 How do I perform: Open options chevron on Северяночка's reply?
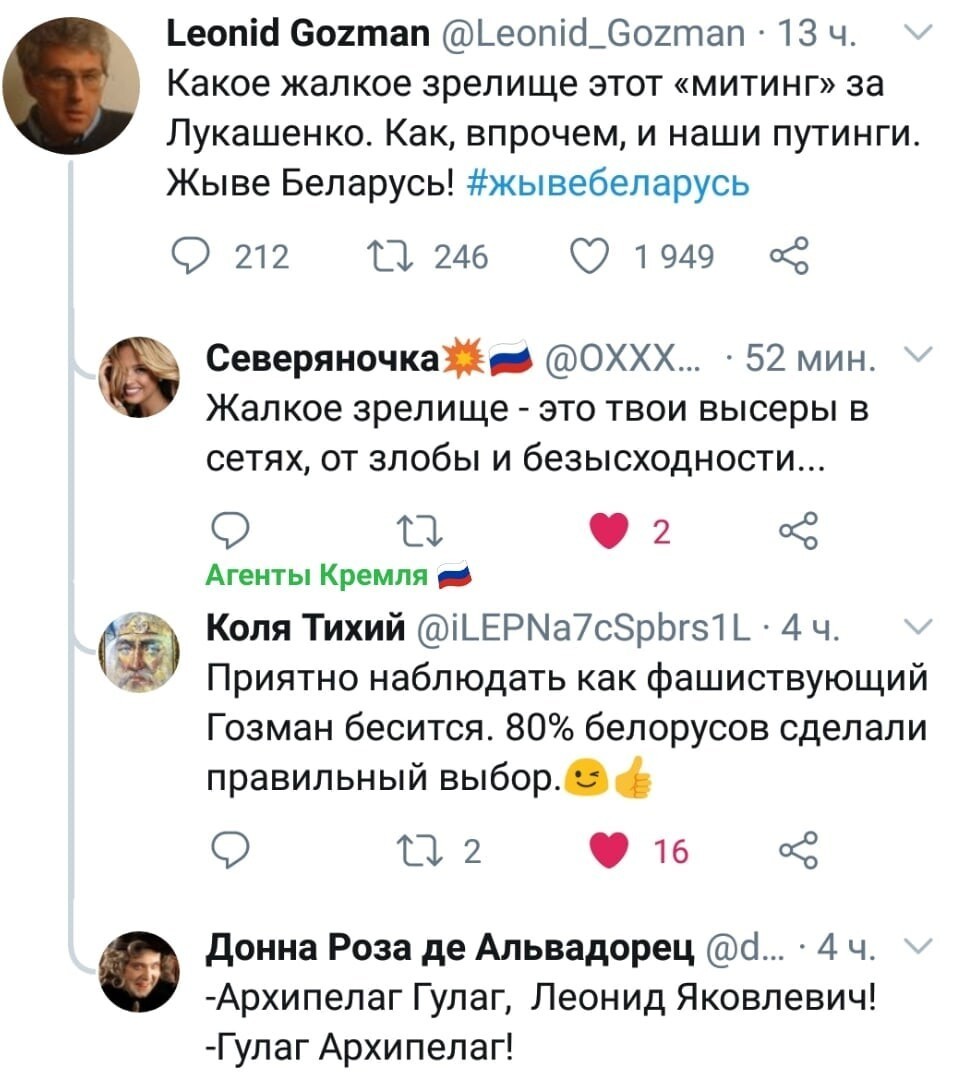917,355
